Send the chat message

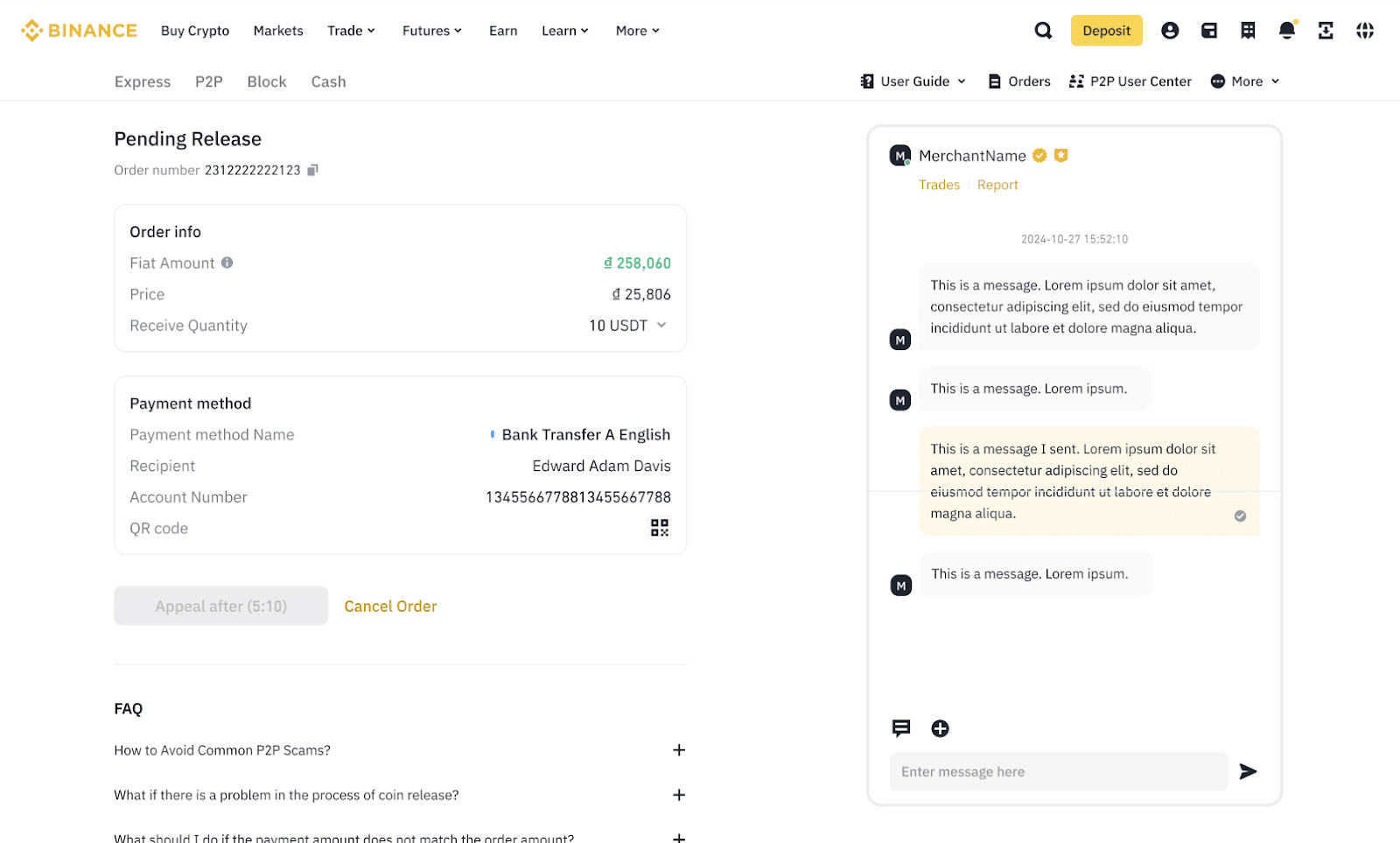pos(1248,771)
